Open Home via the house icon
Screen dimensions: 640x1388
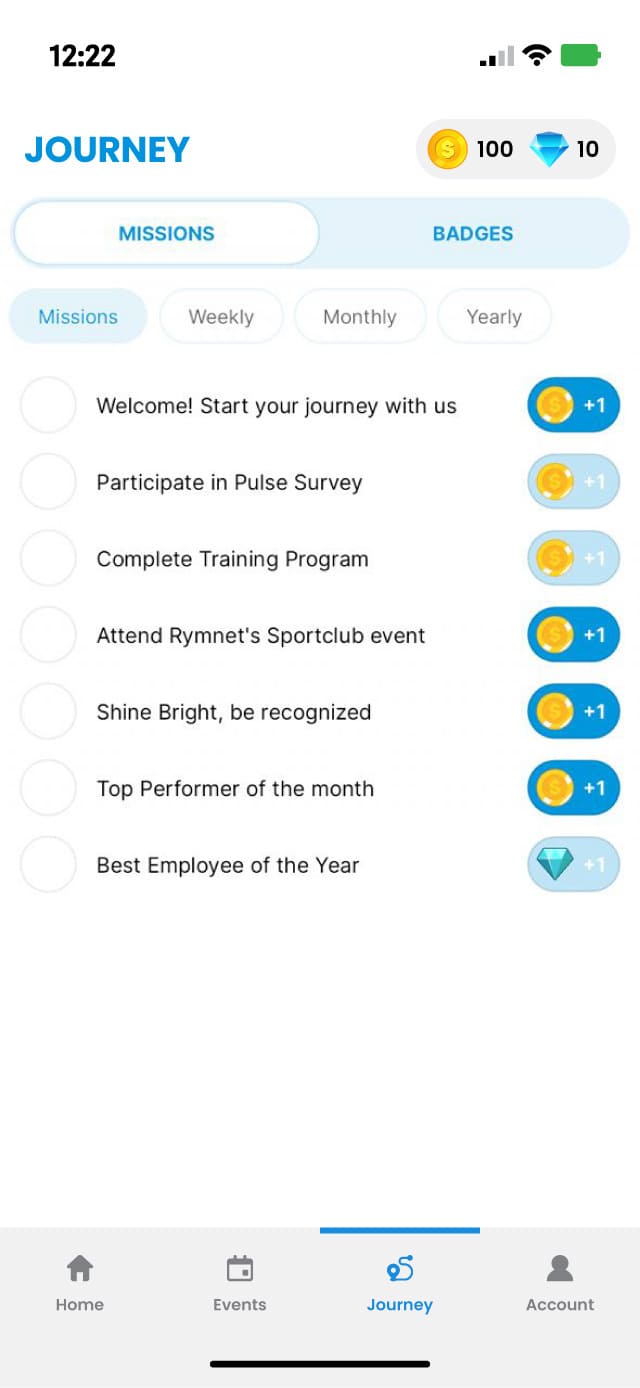pos(80,1269)
